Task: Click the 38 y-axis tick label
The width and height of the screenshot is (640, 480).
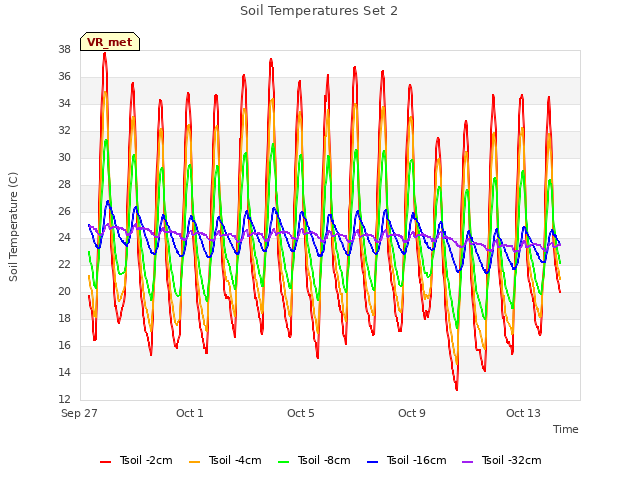Action: (64, 50)
